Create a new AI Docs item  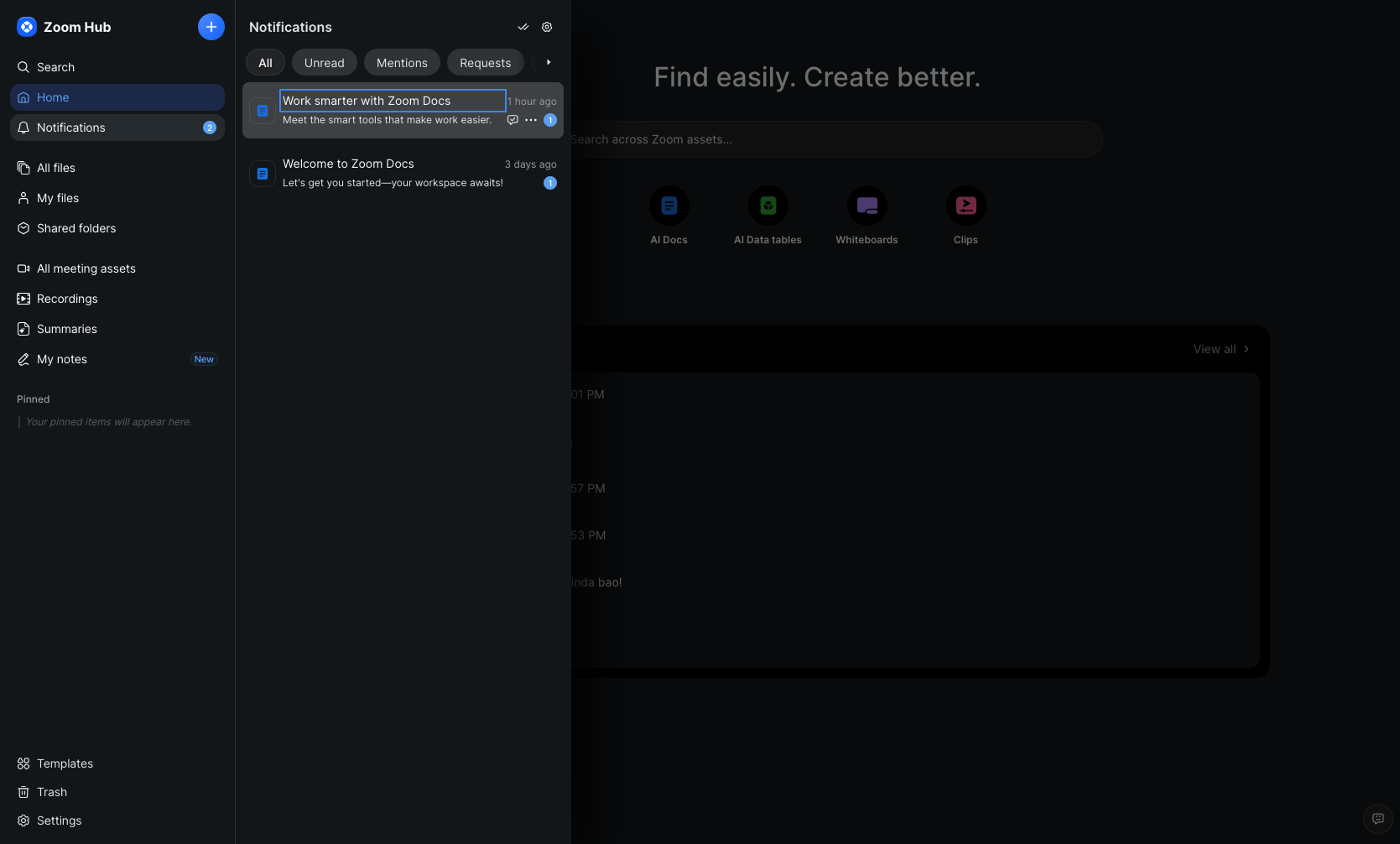669,216
